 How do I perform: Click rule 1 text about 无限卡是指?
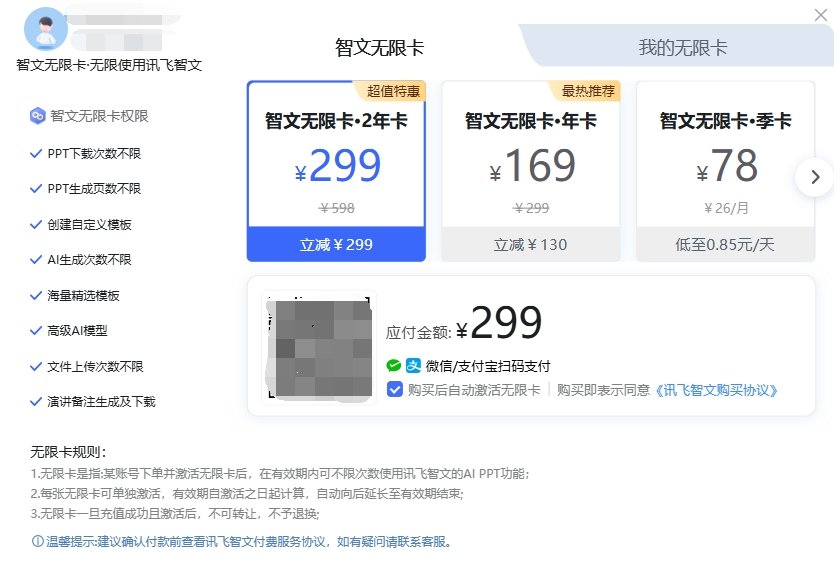coord(280,473)
